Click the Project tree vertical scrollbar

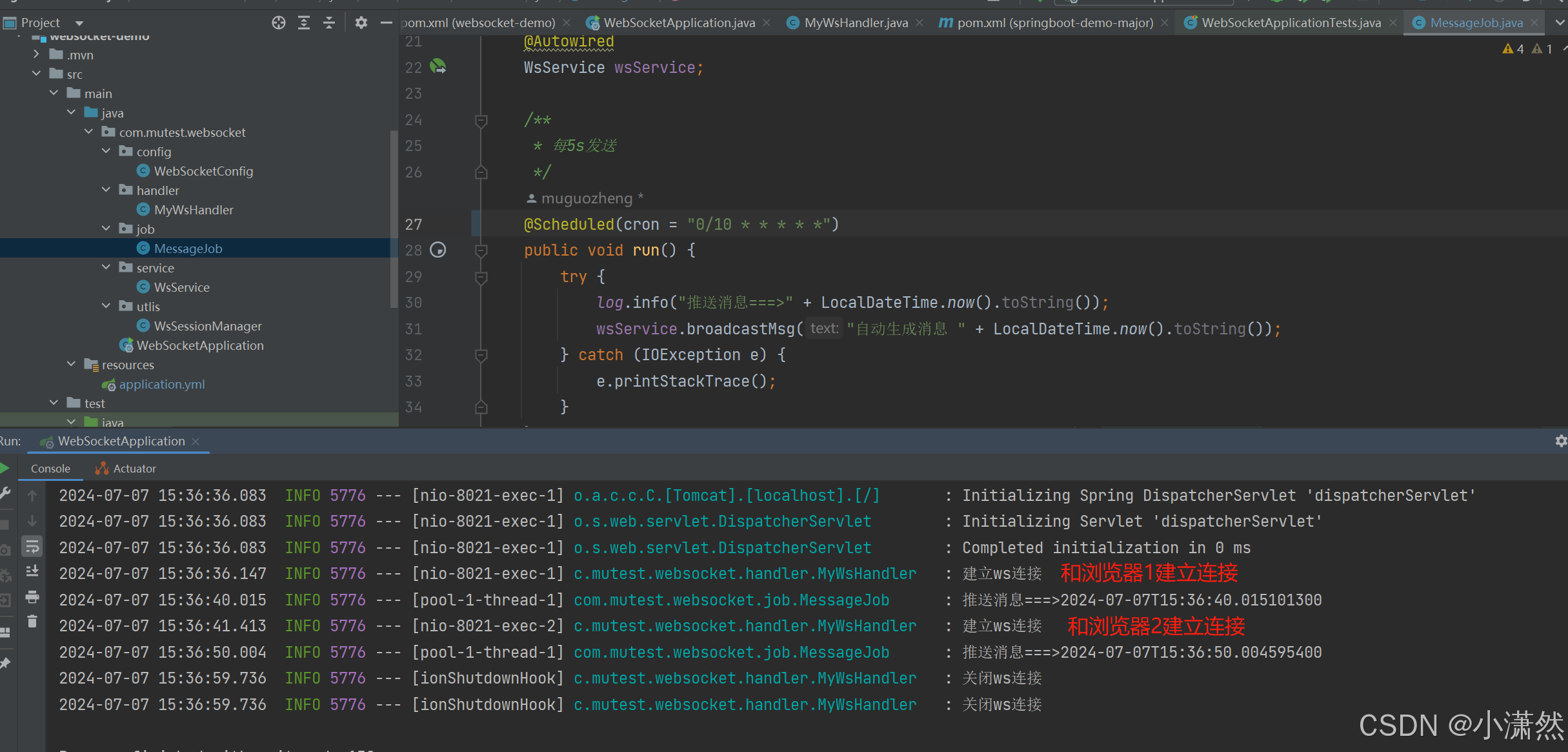[394, 219]
